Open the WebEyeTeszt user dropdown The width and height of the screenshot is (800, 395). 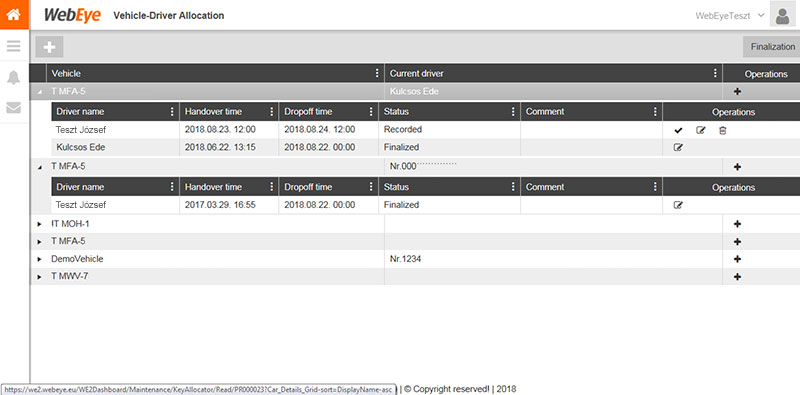(730, 15)
